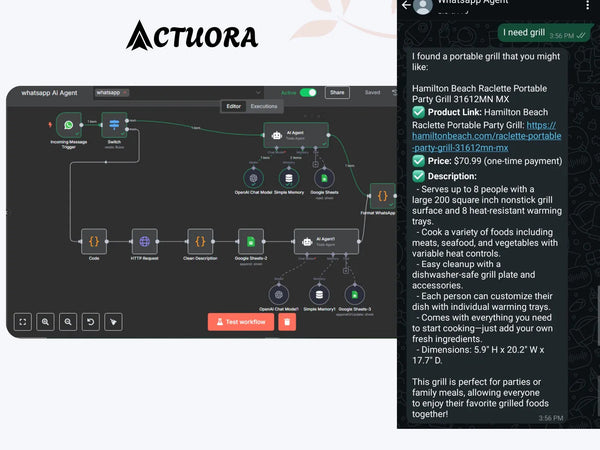Screen dimensions: 600x450
Task: Open the hamiltonbeach.com raclette grill link
Action: (487, 136)
